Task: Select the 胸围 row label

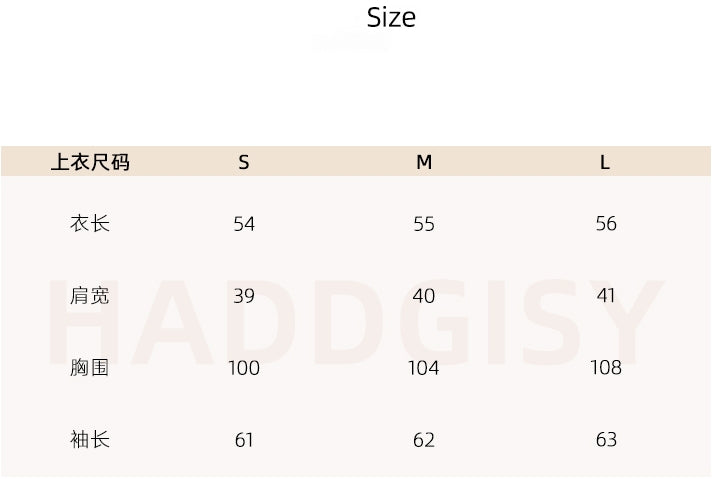Action: 89,368
